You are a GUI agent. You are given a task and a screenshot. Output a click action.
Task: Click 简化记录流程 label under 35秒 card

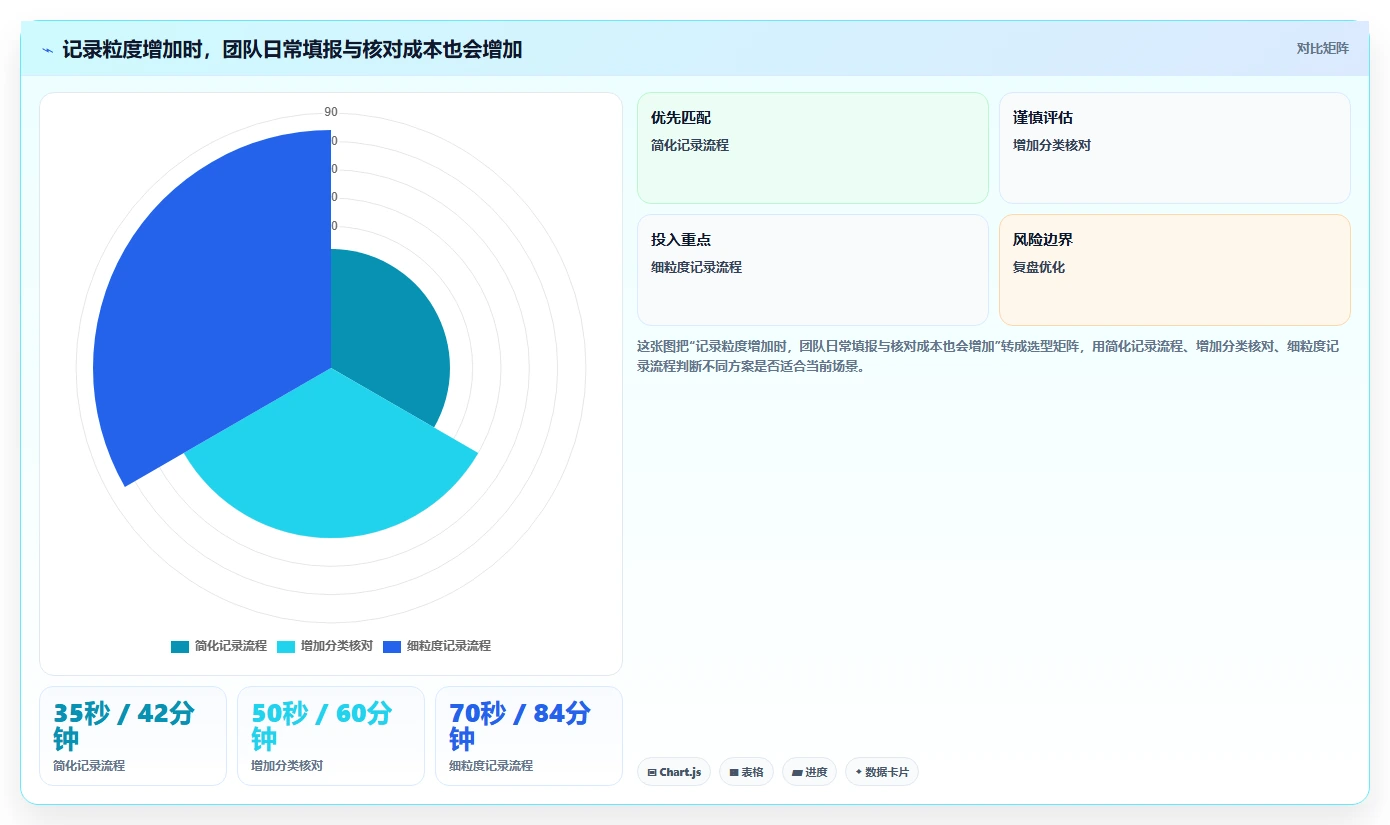click(x=89, y=765)
